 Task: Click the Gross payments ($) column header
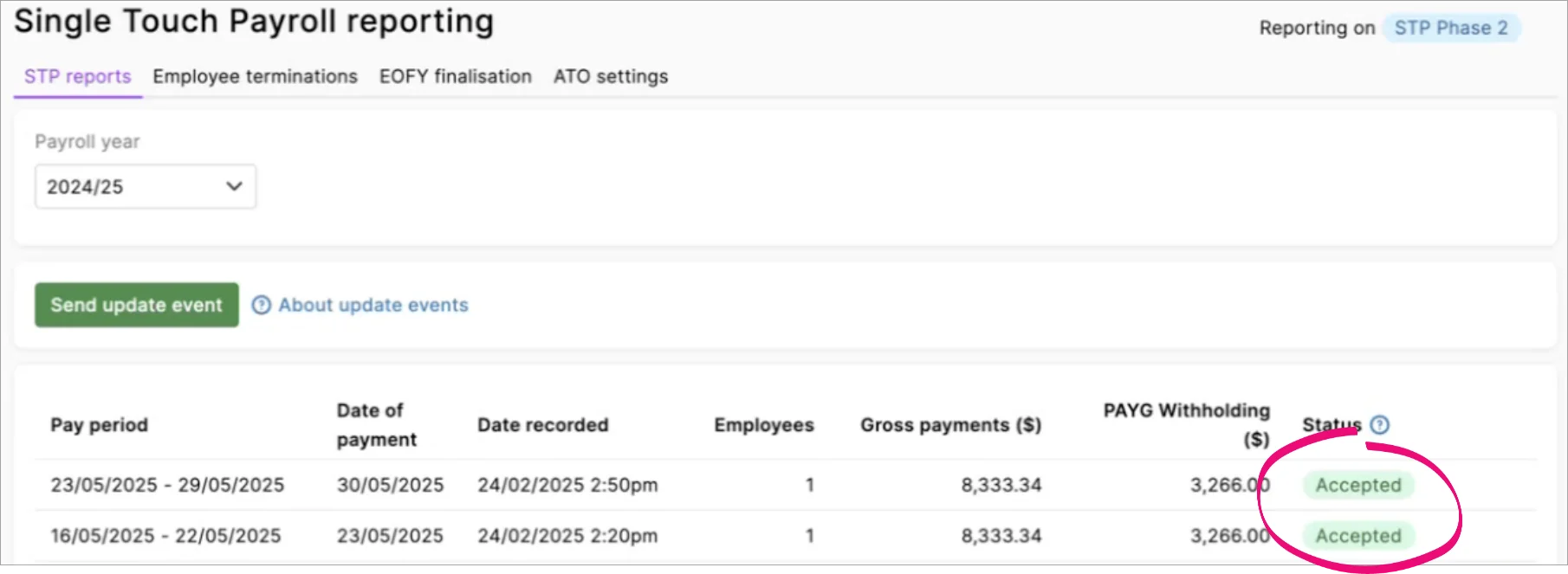950,424
